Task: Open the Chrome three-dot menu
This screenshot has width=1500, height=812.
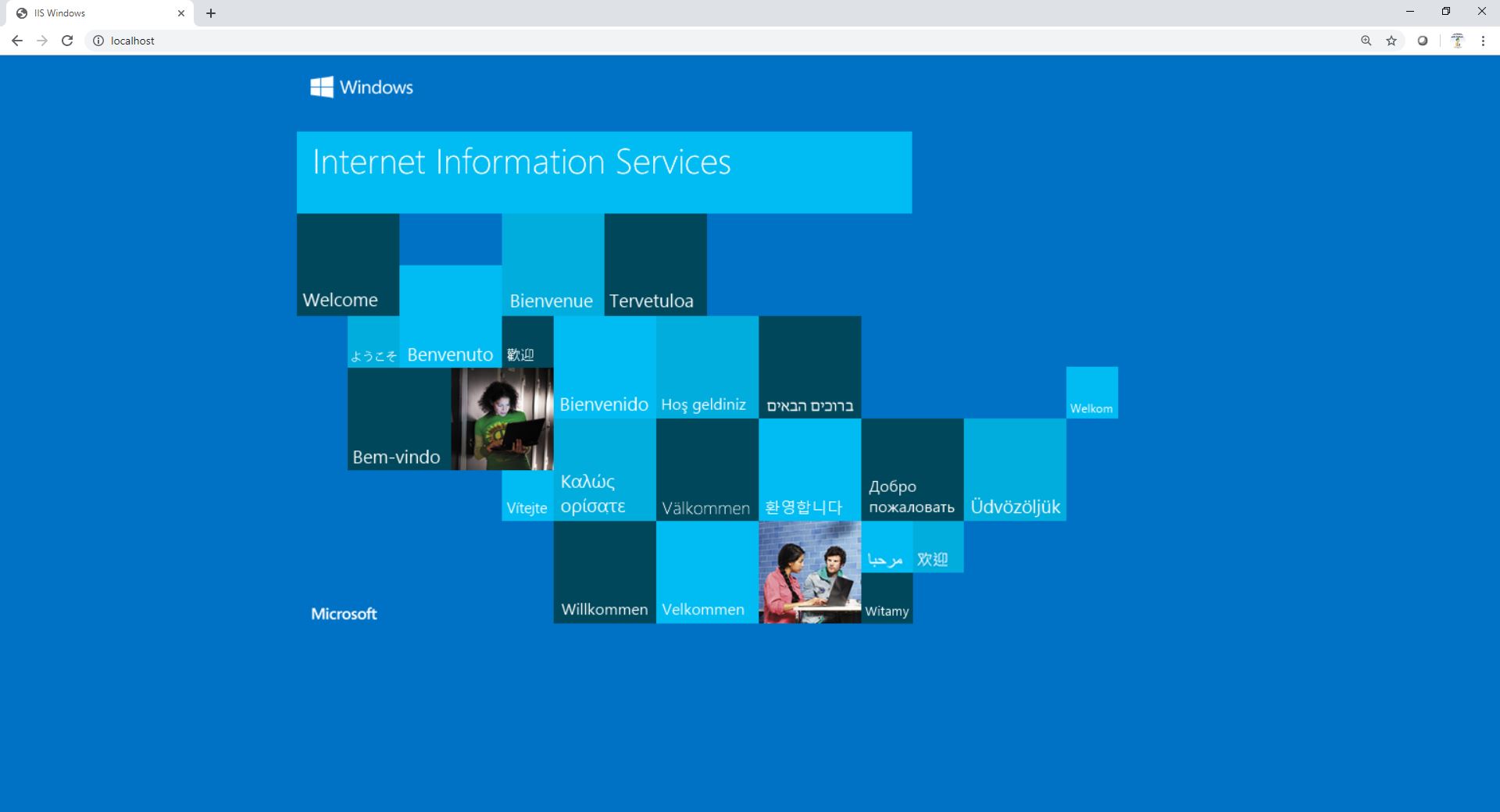Action: click(x=1483, y=41)
